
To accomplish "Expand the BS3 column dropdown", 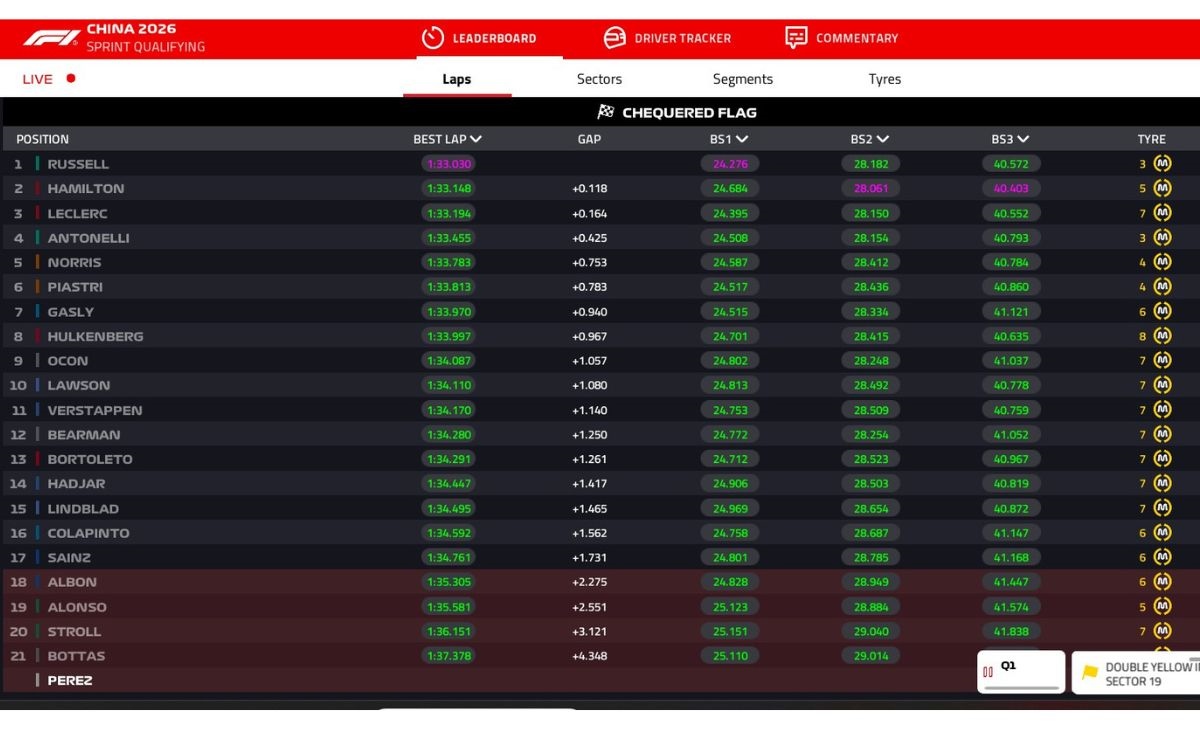I will point(1022,139).
